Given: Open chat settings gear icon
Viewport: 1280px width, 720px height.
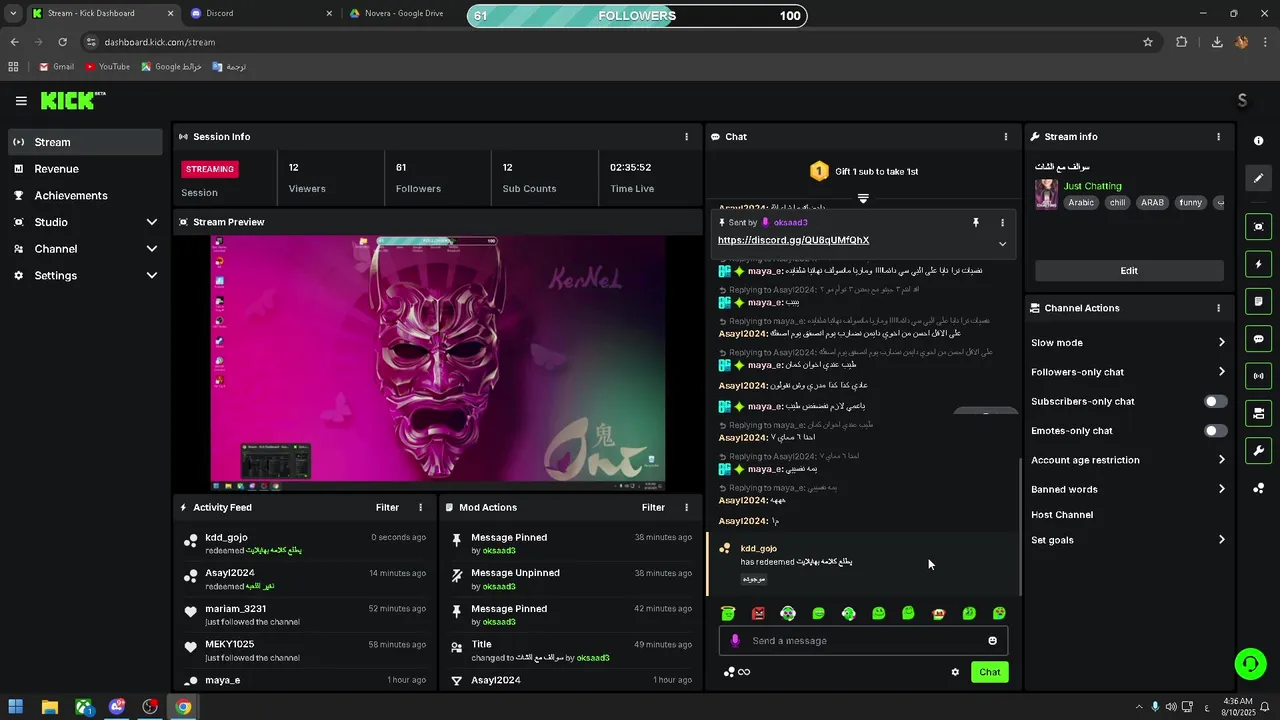Looking at the screenshot, I should tap(955, 672).
